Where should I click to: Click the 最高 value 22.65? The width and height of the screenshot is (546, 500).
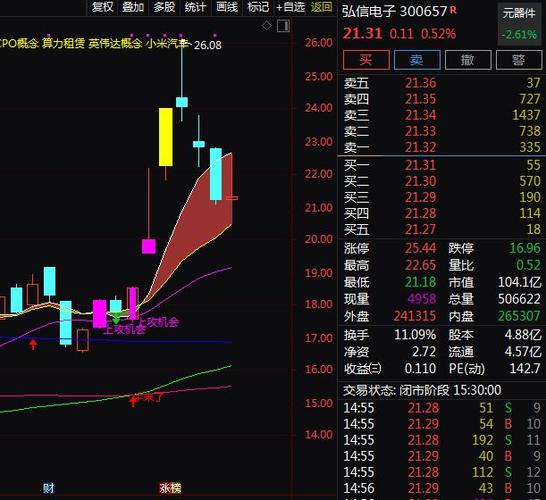tap(420, 265)
